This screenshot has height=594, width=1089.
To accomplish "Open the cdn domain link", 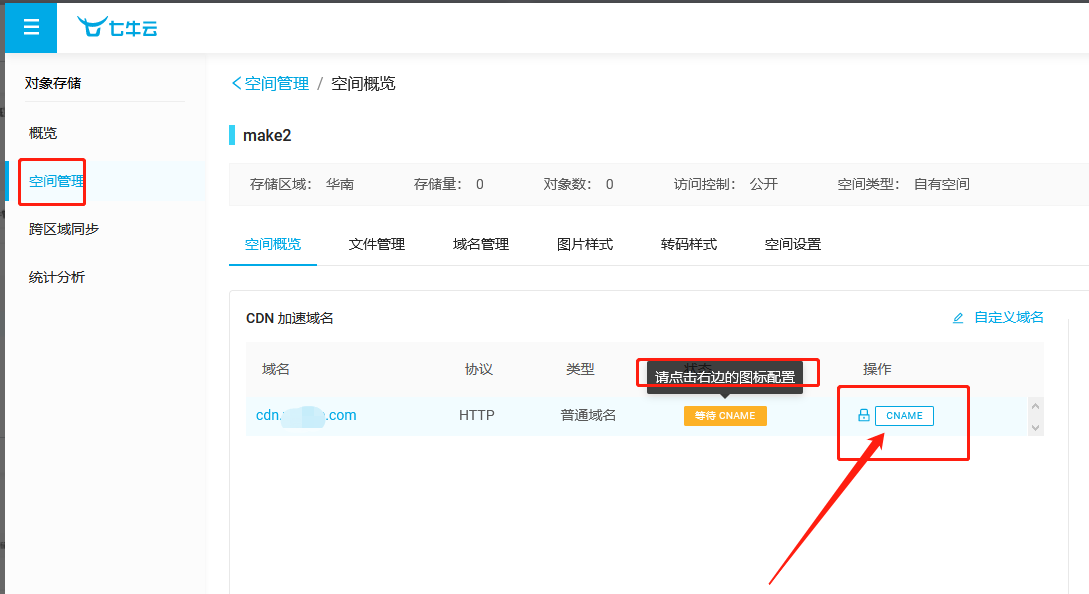I will [x=306, y=415].
